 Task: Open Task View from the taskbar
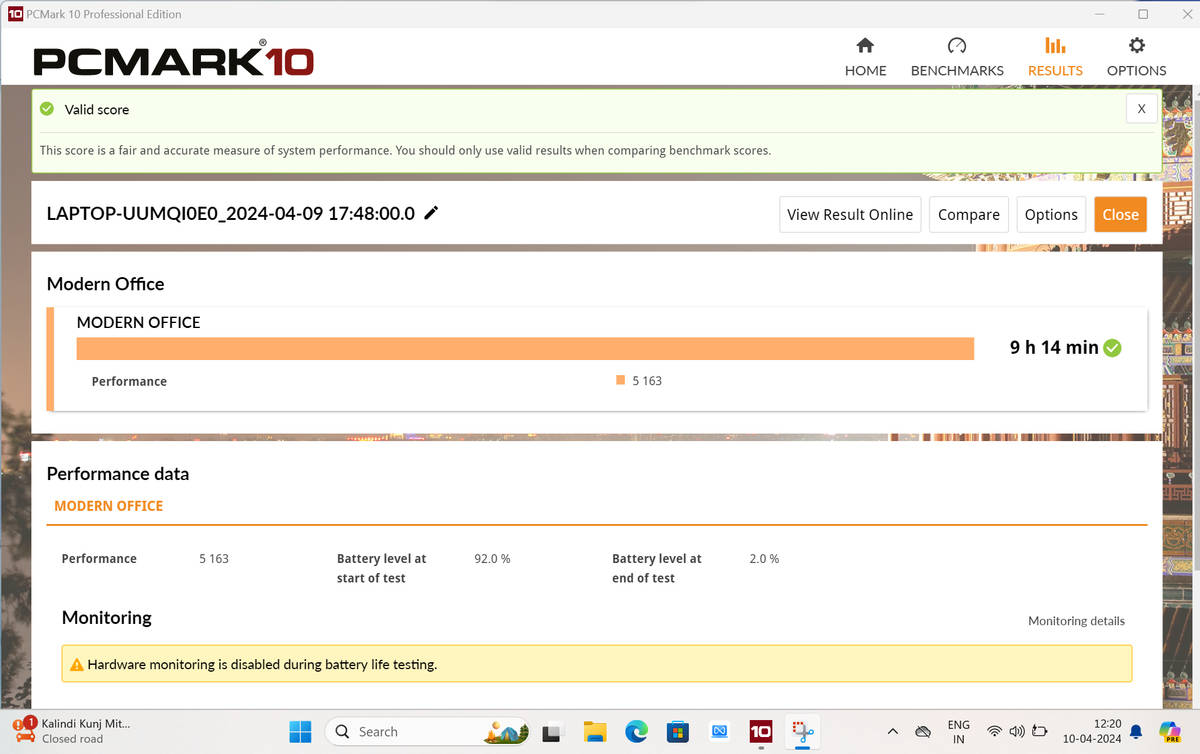click(x=553, y=731)
